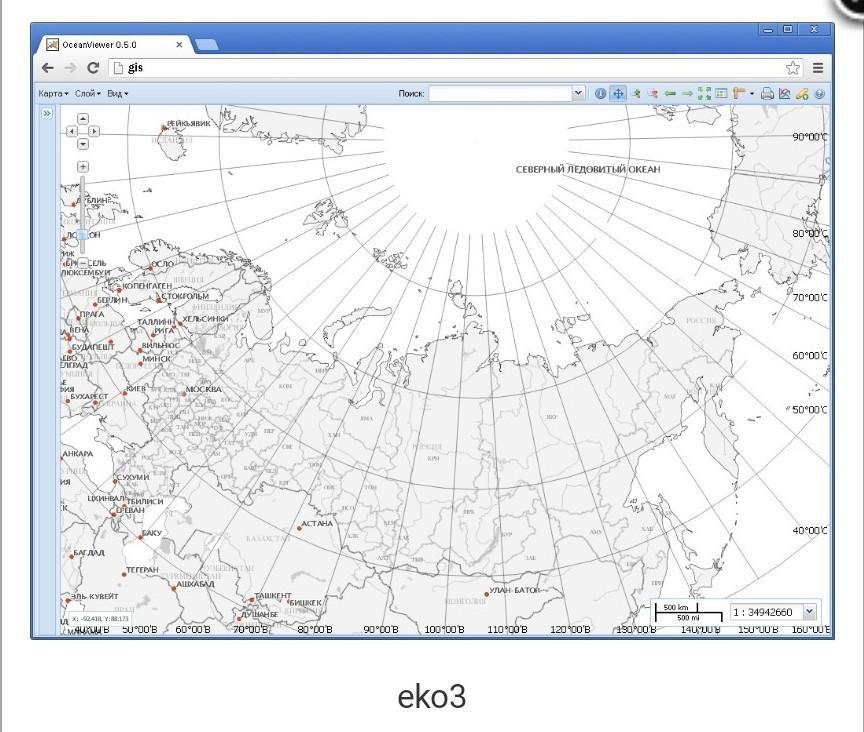Image resolution: width=864 pixels, height=732 pixels.
Task: Open the Вид menu
Action: tap(117, 94)
